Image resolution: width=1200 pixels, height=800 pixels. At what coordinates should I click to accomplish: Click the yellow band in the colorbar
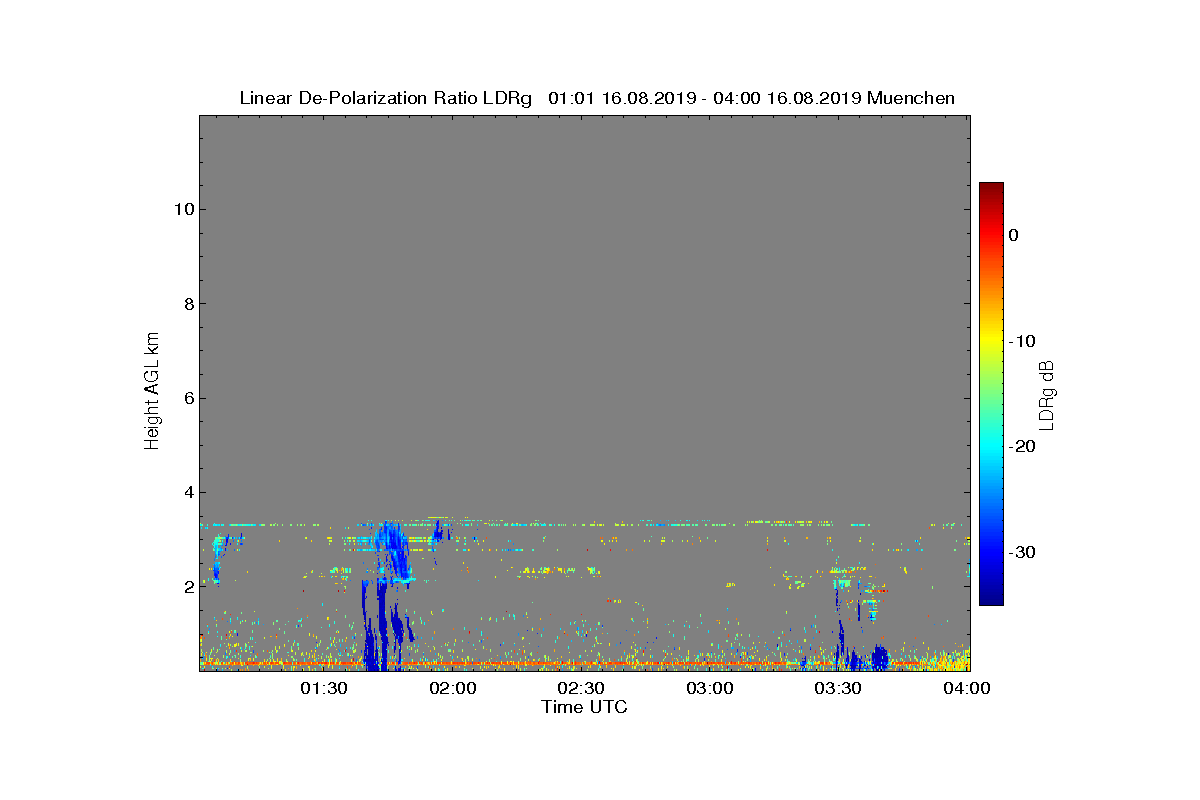(991, 340)
